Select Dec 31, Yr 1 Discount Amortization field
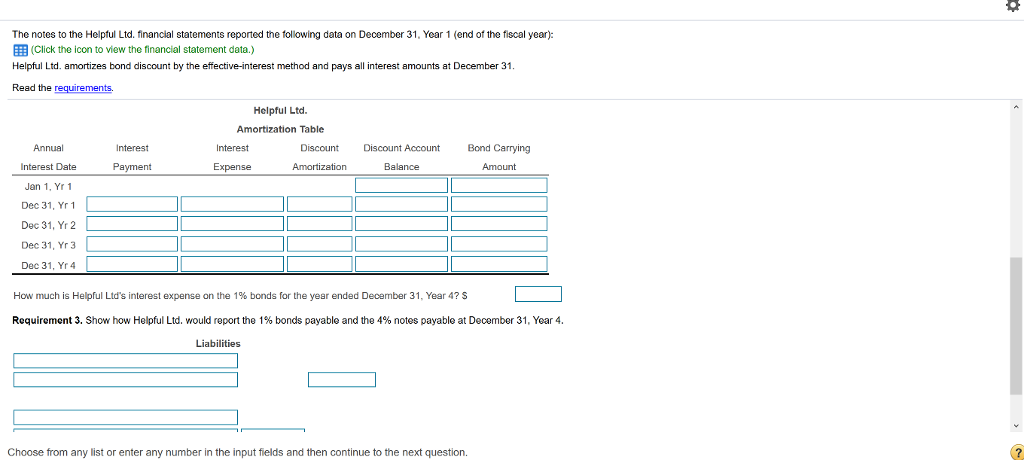 (319, 204)
